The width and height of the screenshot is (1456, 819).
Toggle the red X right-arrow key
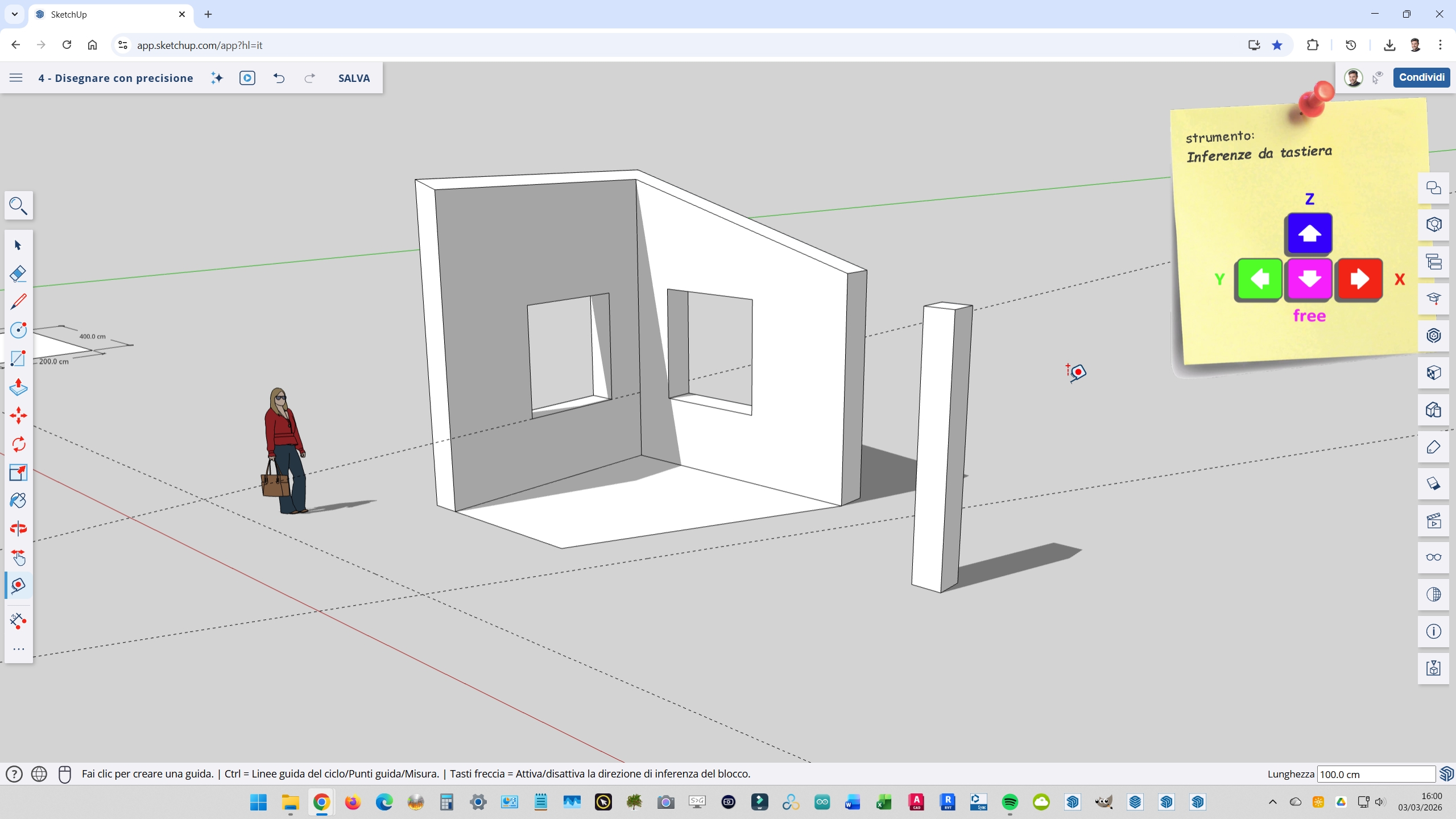click(x=1359, y=279)
